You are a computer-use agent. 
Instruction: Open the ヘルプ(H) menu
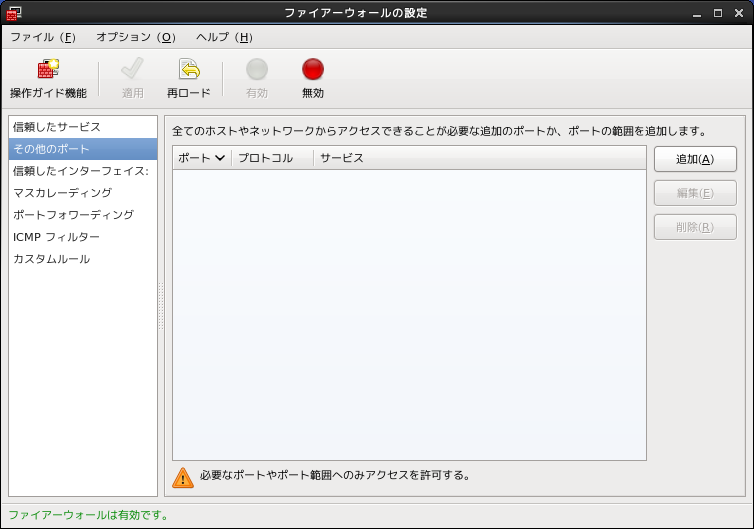(x=224, y=37)
